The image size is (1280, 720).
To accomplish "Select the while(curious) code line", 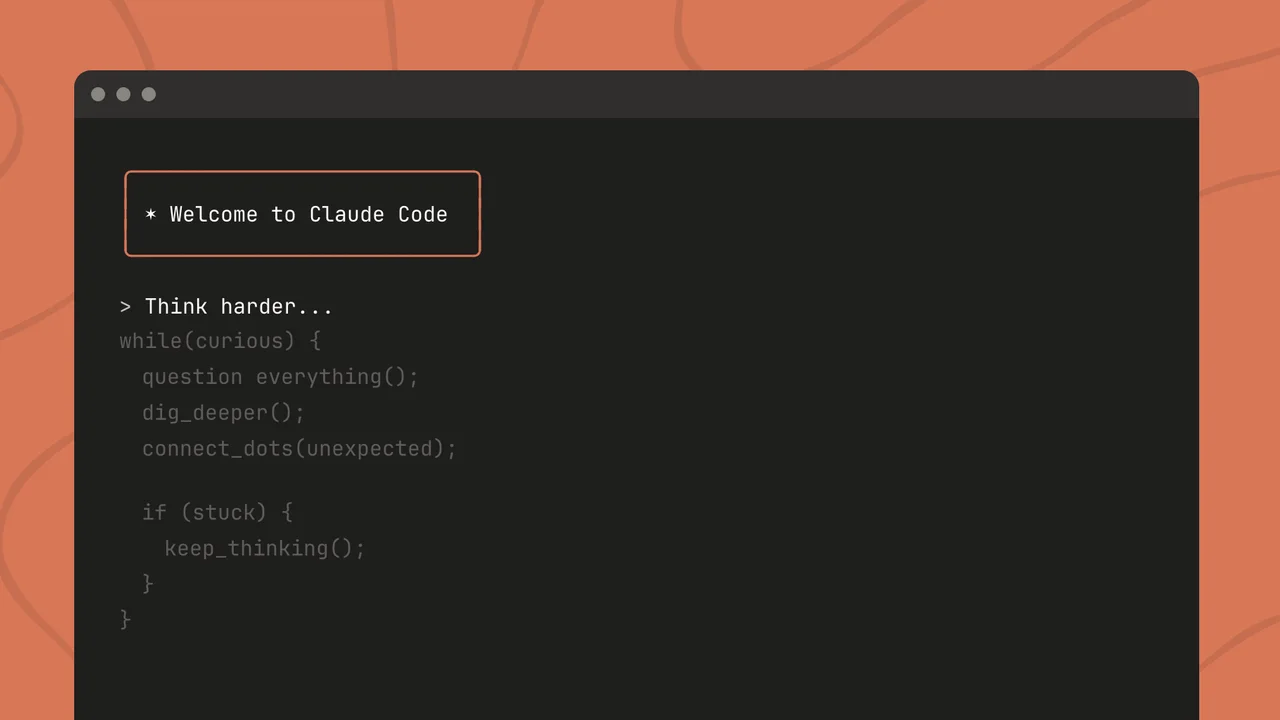I will click(206, 341).
